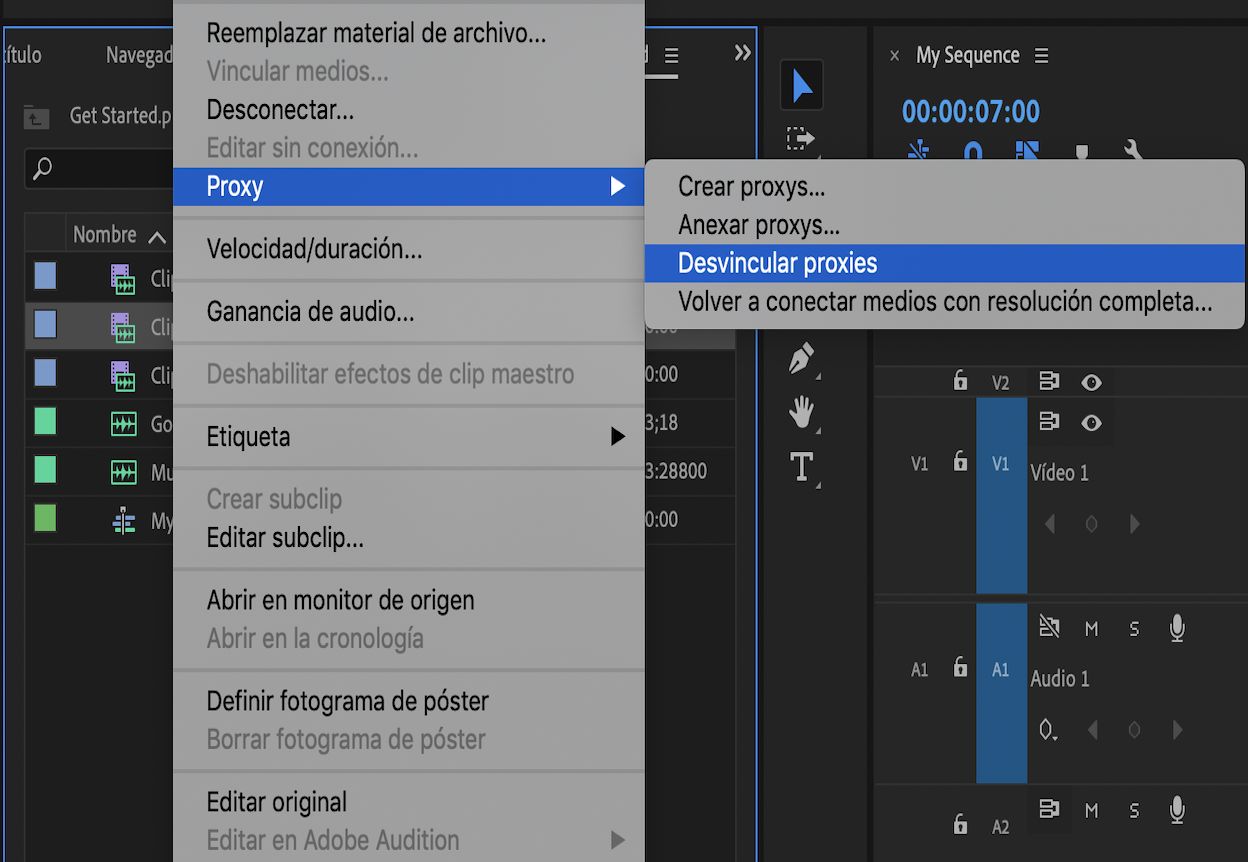Select the Pen tool
1248x862 pixels.
[801, 359]
